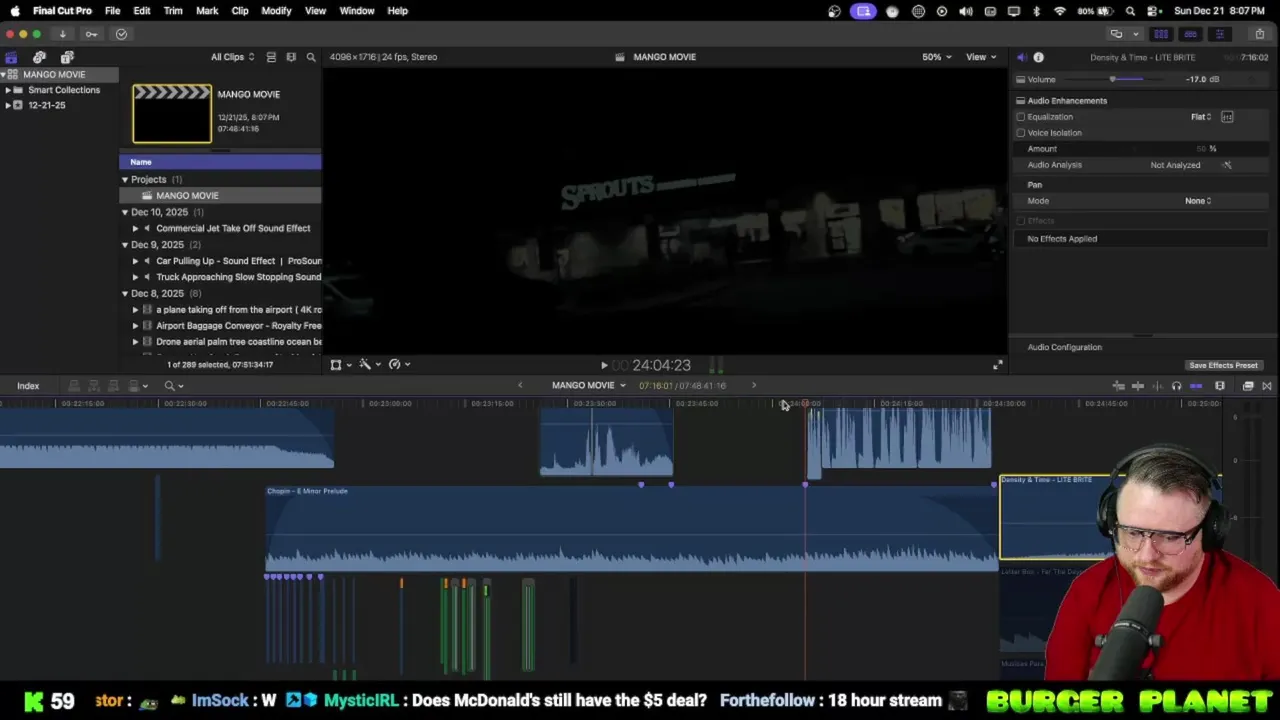Viewport: 1280px width, 720px height.
Task: Select the Chopin E Minor Prelude clip
Action: click(630, 530)
